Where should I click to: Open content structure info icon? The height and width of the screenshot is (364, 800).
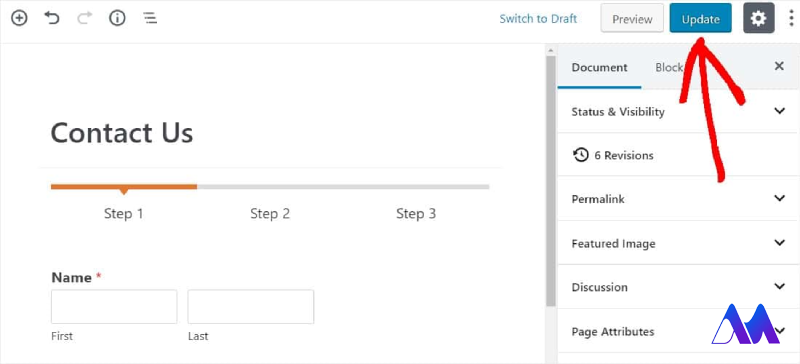[117, 19]
